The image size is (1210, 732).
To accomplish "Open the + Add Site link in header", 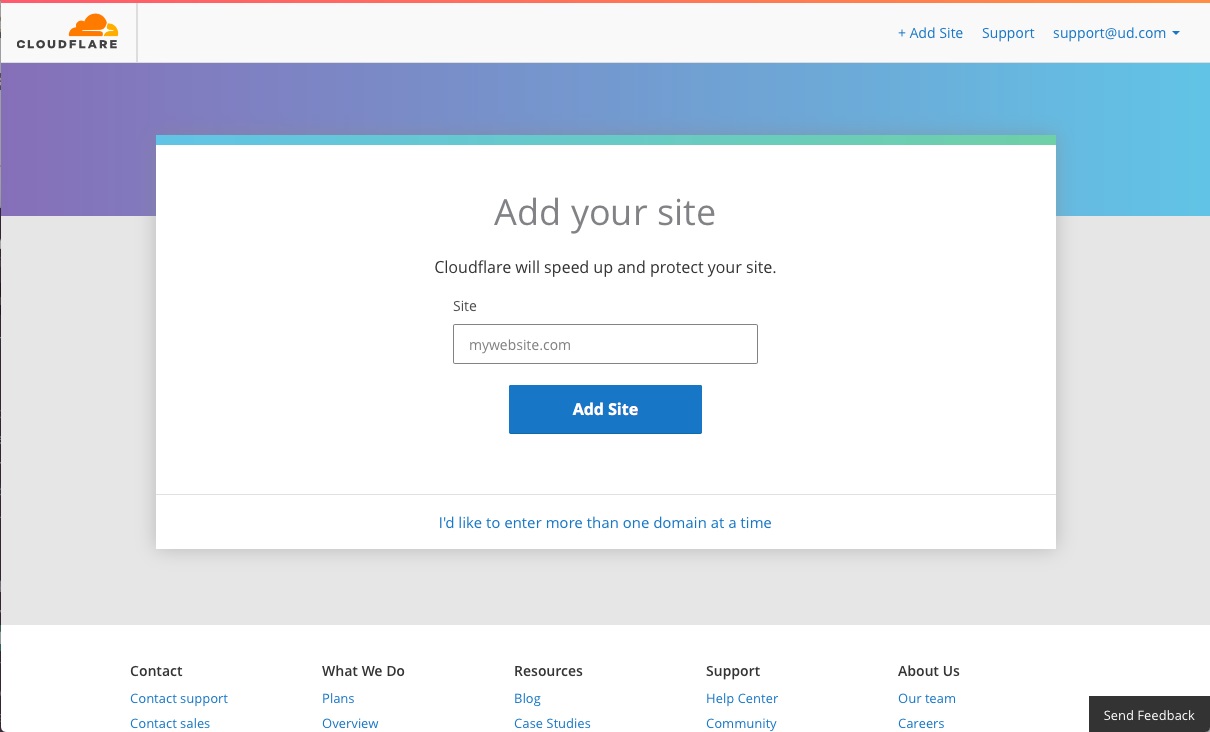I will 930,33.
